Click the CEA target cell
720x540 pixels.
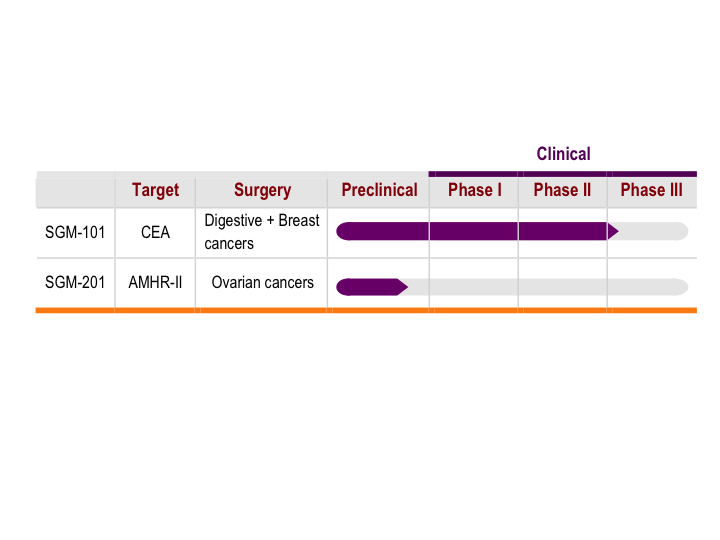(x=155, y=232)
